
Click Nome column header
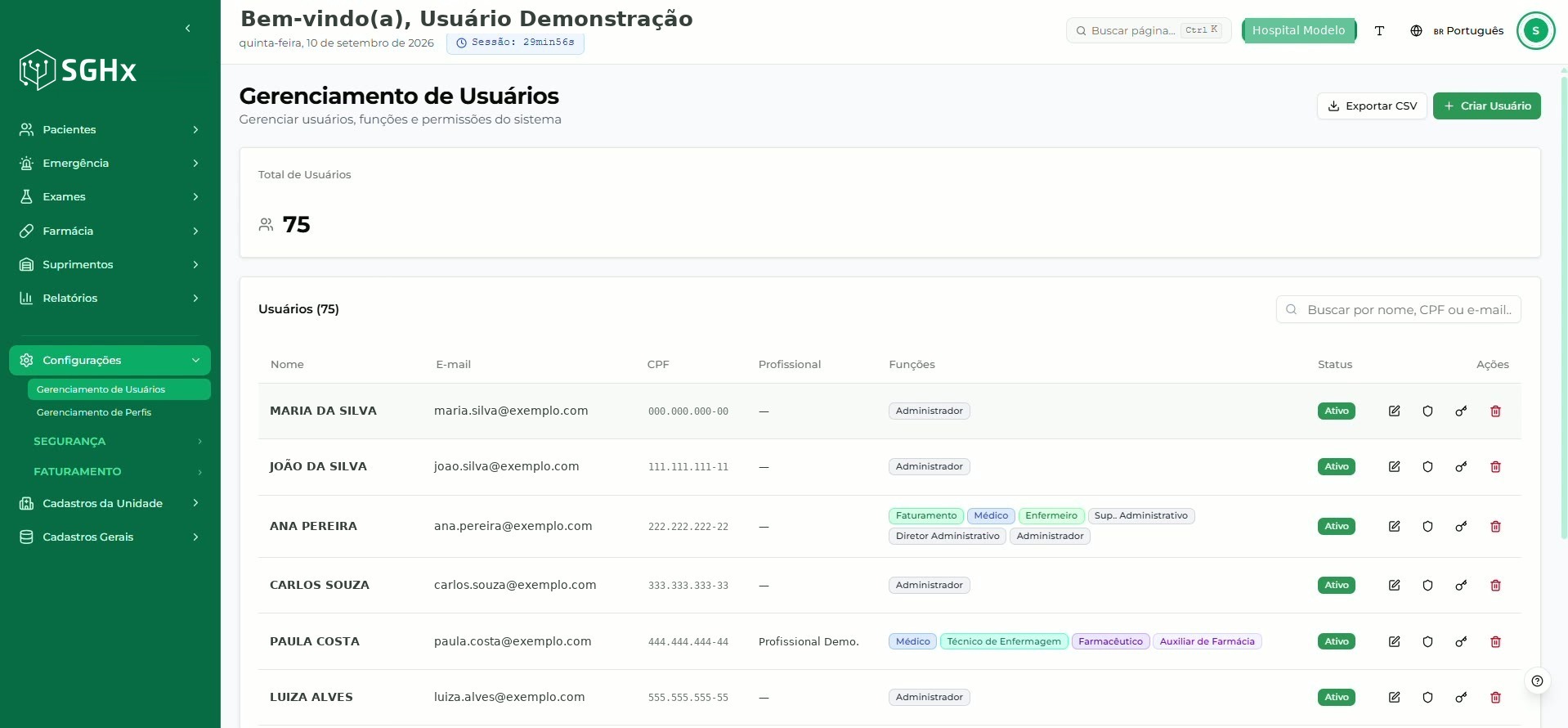click(287, 364)
